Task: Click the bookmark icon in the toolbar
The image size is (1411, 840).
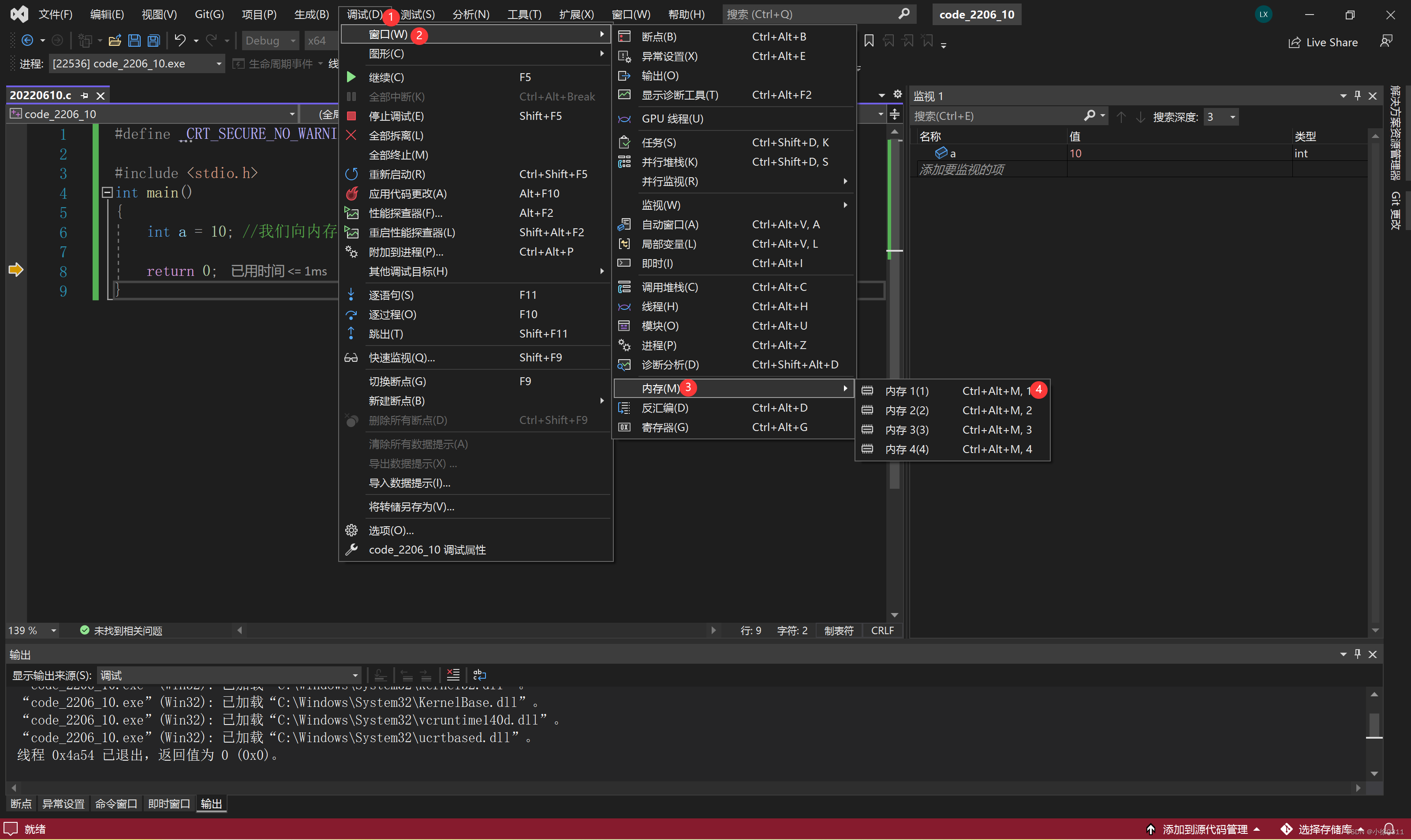Action: click(x=869, y=41)
